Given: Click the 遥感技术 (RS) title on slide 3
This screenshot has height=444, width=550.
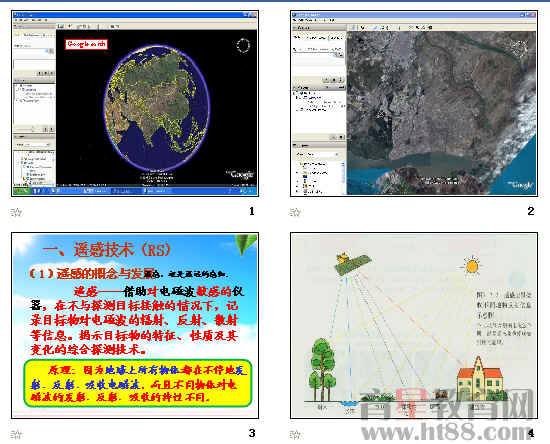Looking at the screenshot, I should point(106,250).
